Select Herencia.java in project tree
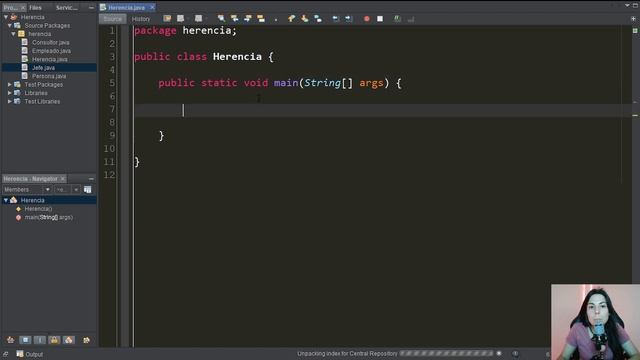Image resolution: width=640 pixels, height=360 pixels. (49, 59)
